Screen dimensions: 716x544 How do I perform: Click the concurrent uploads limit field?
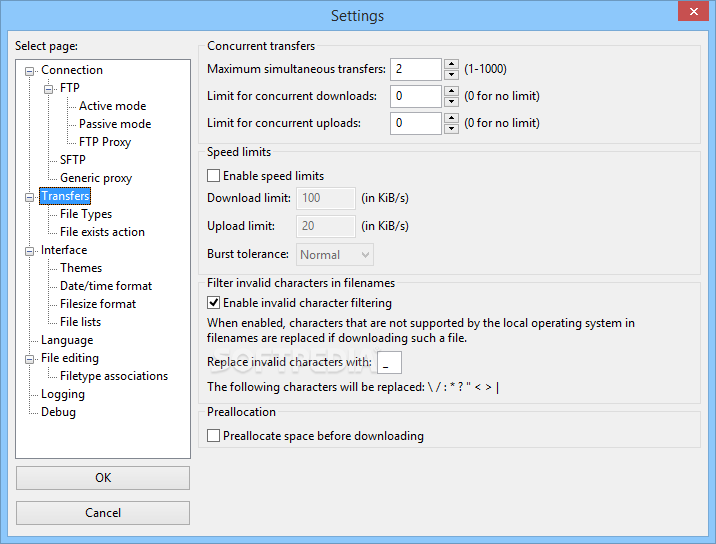coord(416,123)
